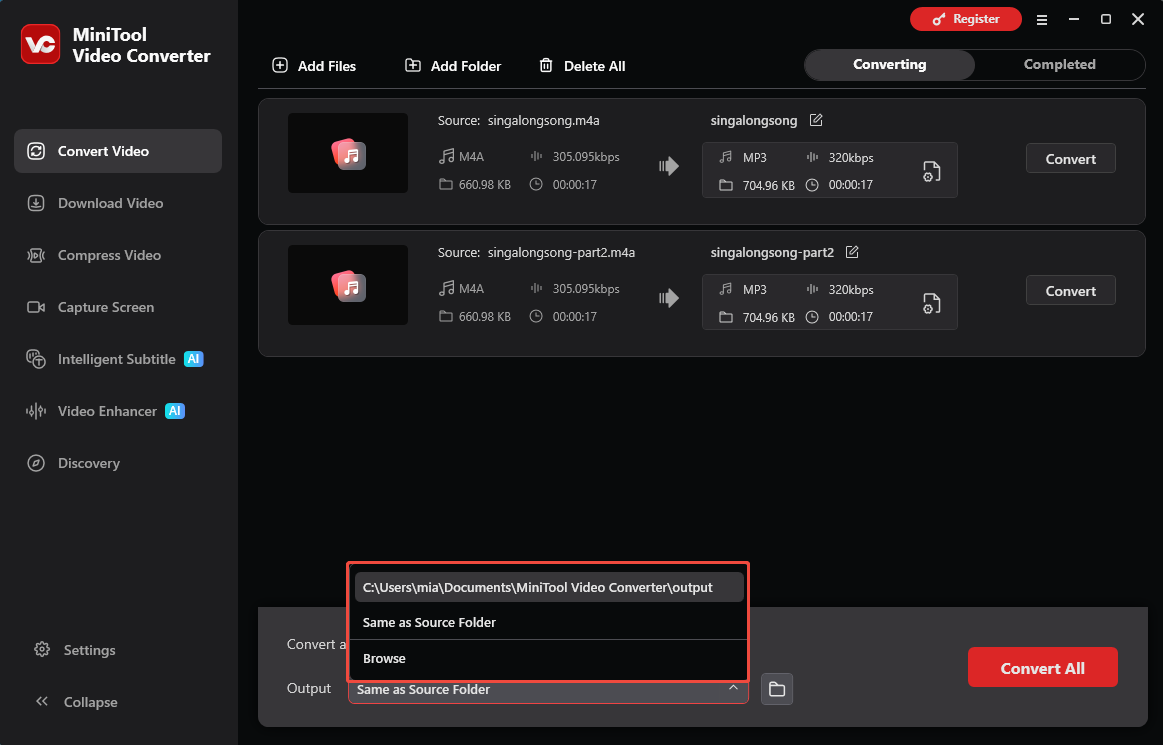Viewport: 1163px width, 745px height.
Task: Click the singalongsong-part2.m4a audio thumbnail
Action: (x=348, y=285)
